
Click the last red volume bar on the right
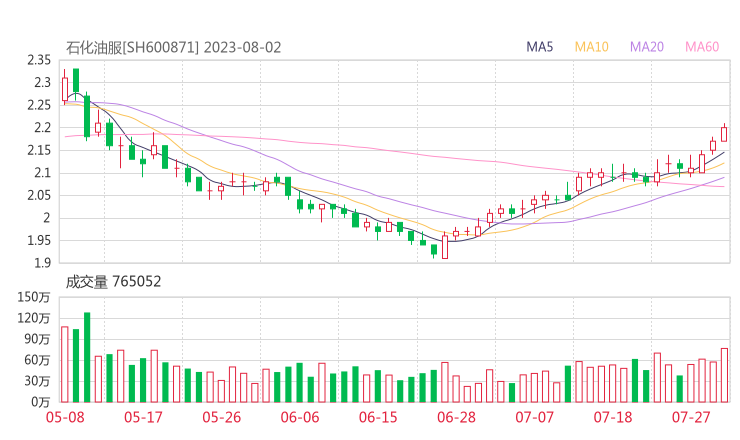click(724, 375)
